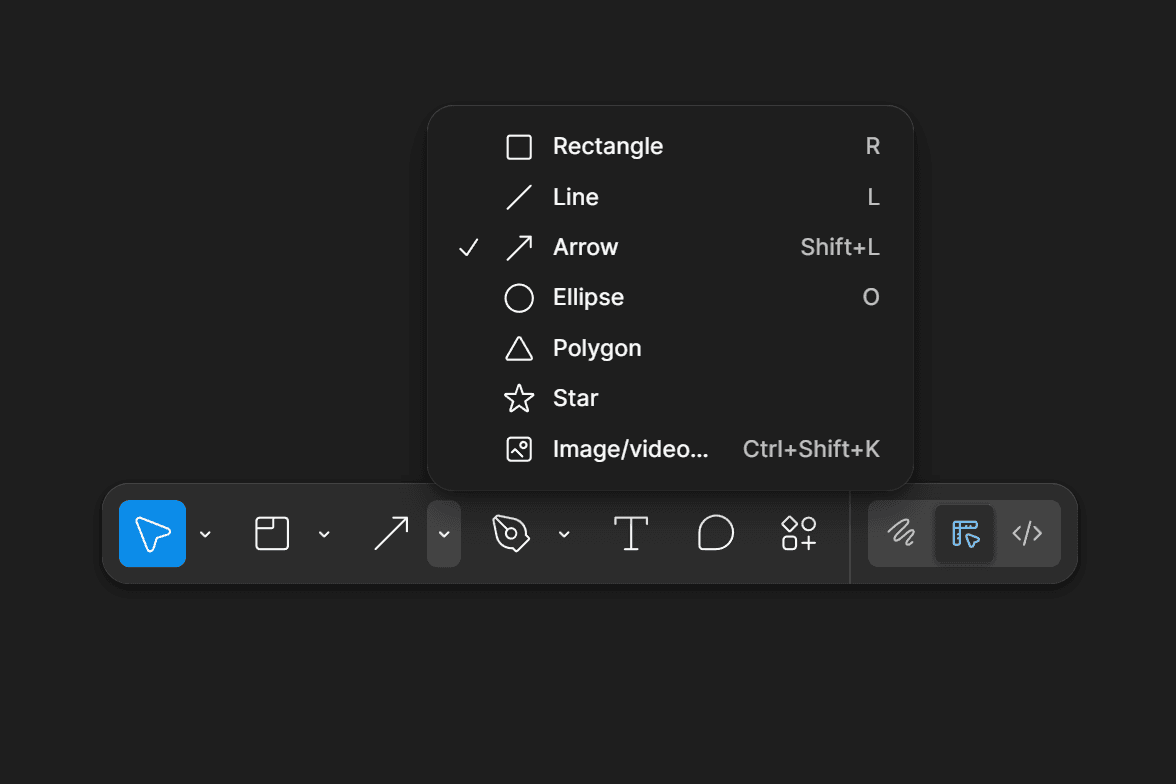Open the highlighted shape tool dropdown
The height and width of the screenshot is (784, 1176).
[444, 534]
